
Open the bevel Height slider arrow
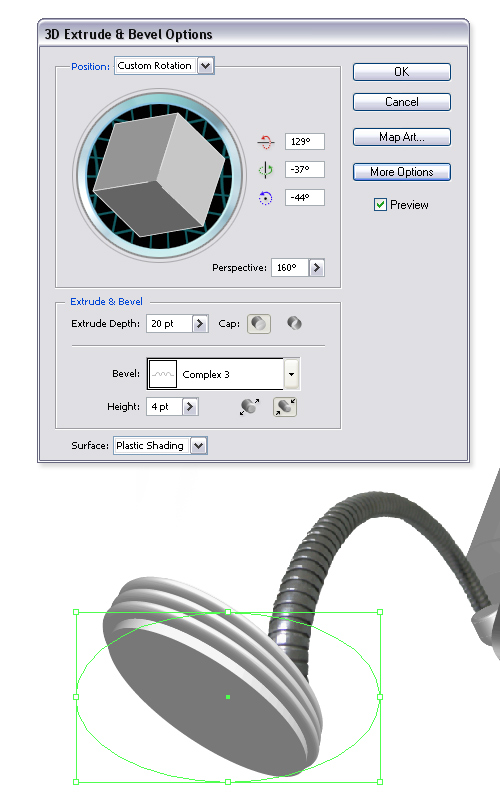point(190,407)
